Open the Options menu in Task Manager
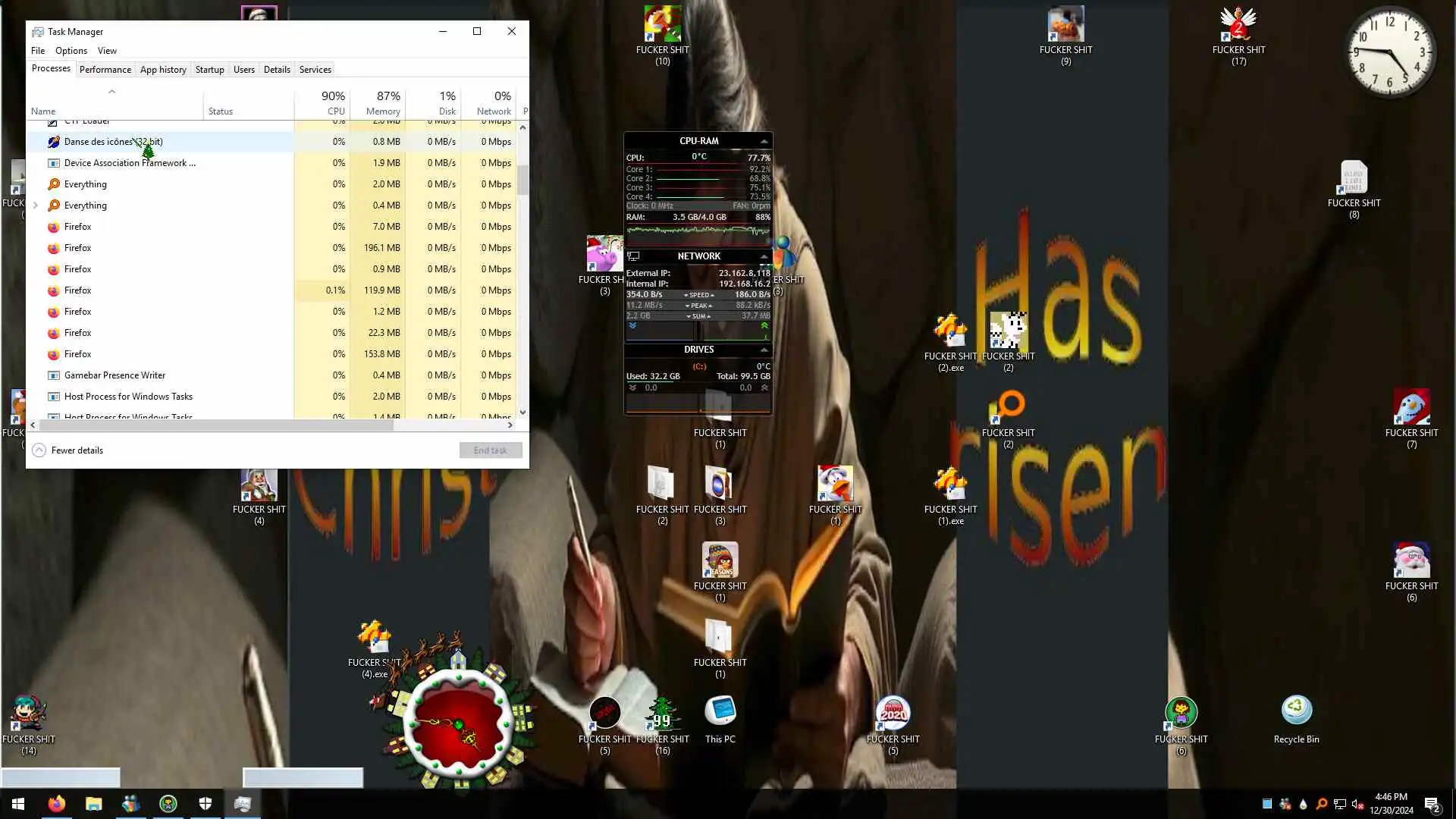 click(71, 51)
